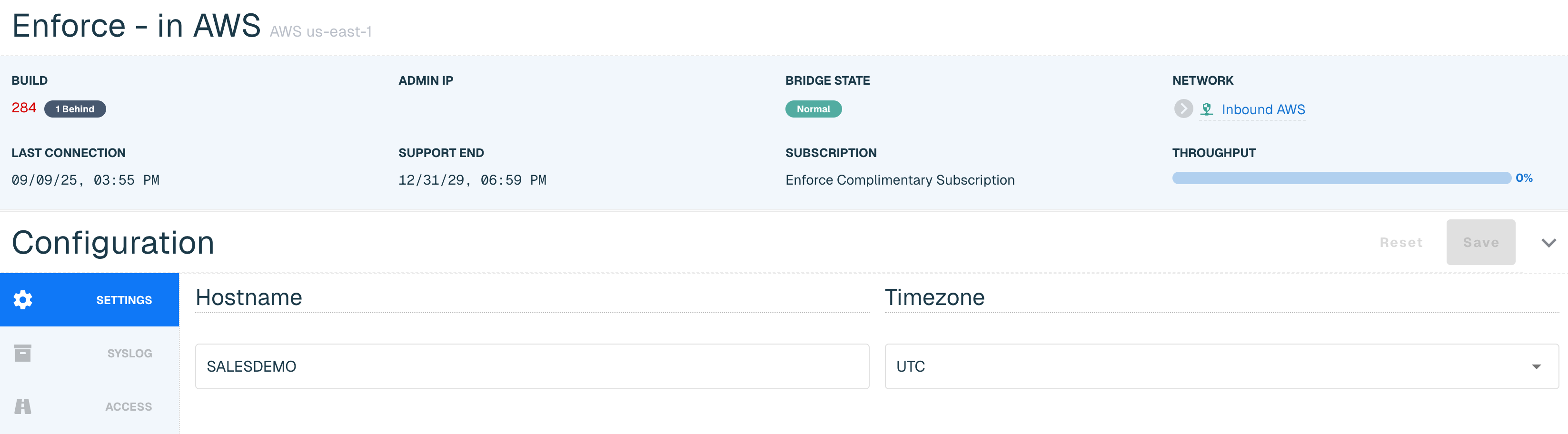Click the green network location pin icon

pyautogui.click(x=1206, y=109)
